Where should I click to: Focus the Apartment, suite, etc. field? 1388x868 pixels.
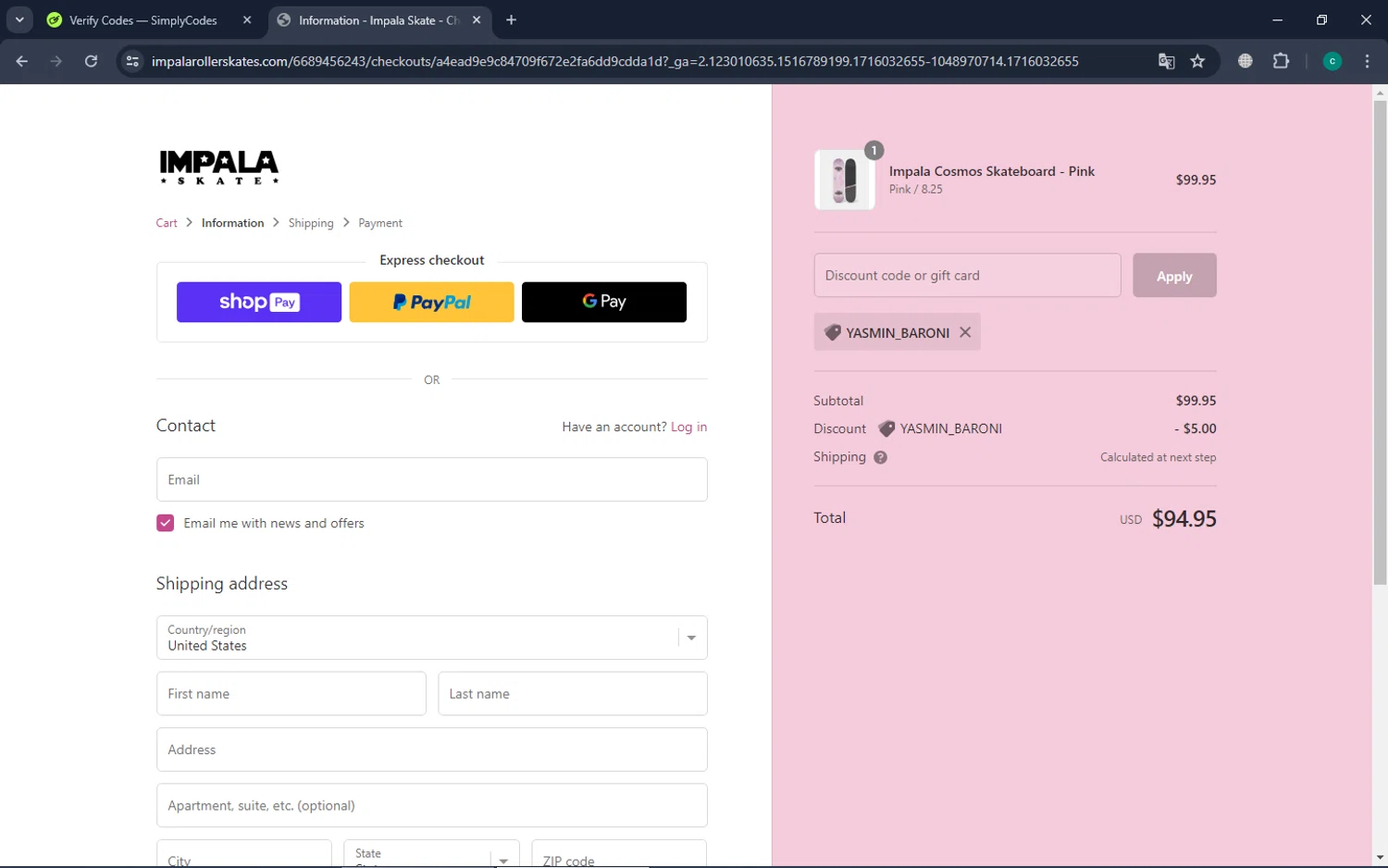[x=432, y=805]
